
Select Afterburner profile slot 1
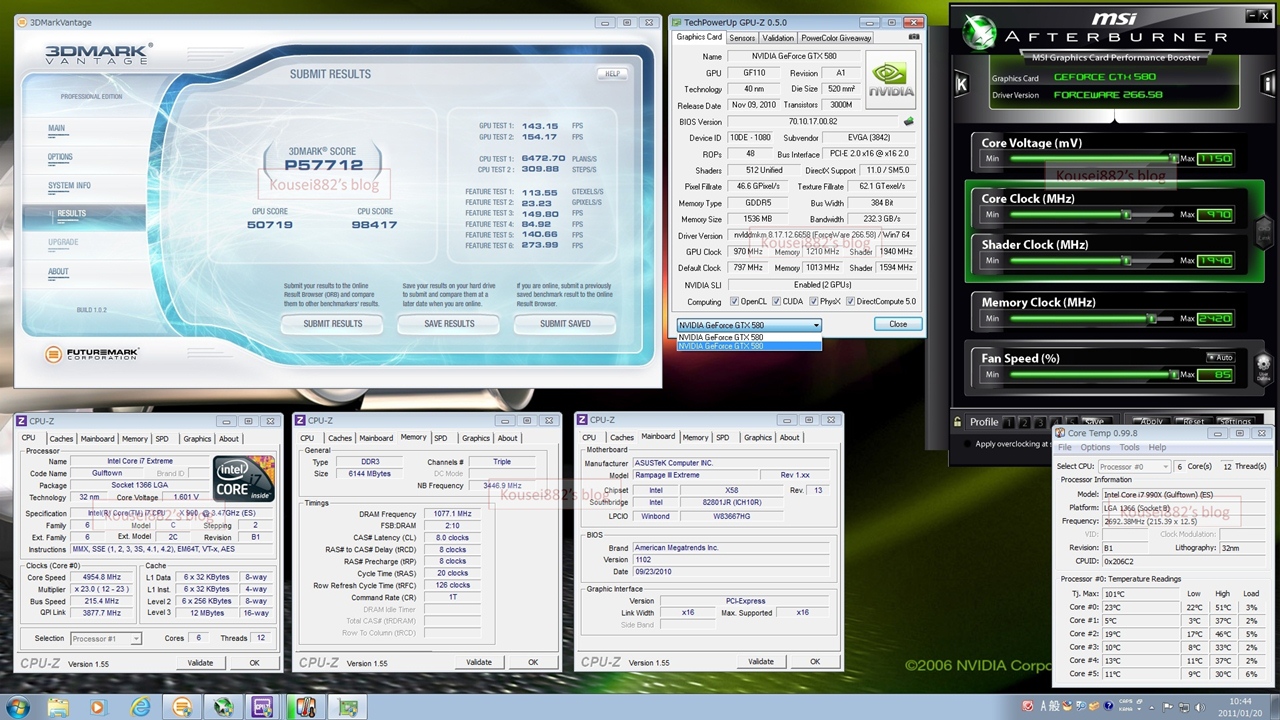pos(1009,422)
